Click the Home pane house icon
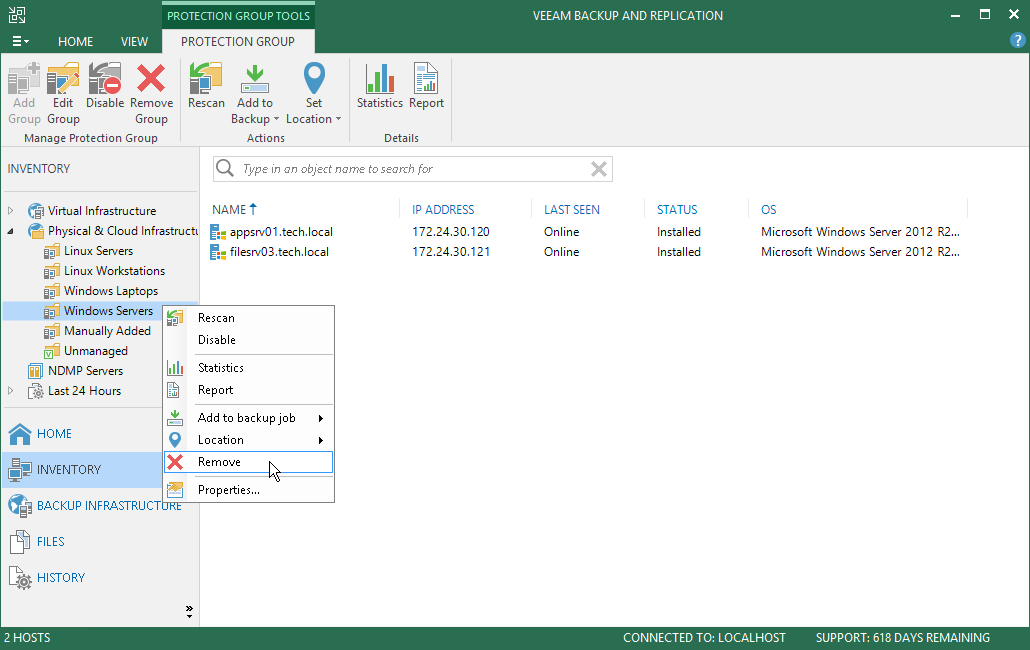 tap(20, 433)
